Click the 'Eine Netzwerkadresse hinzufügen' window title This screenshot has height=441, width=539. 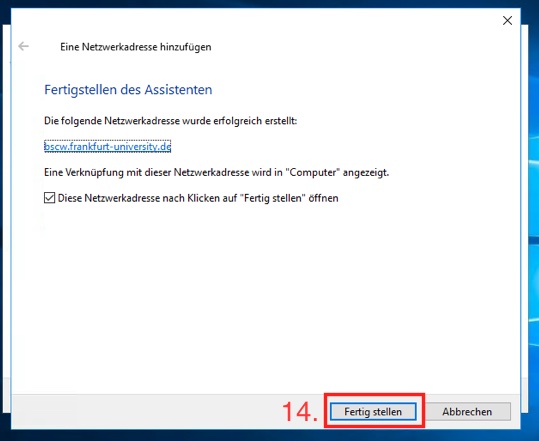point(136,47)
